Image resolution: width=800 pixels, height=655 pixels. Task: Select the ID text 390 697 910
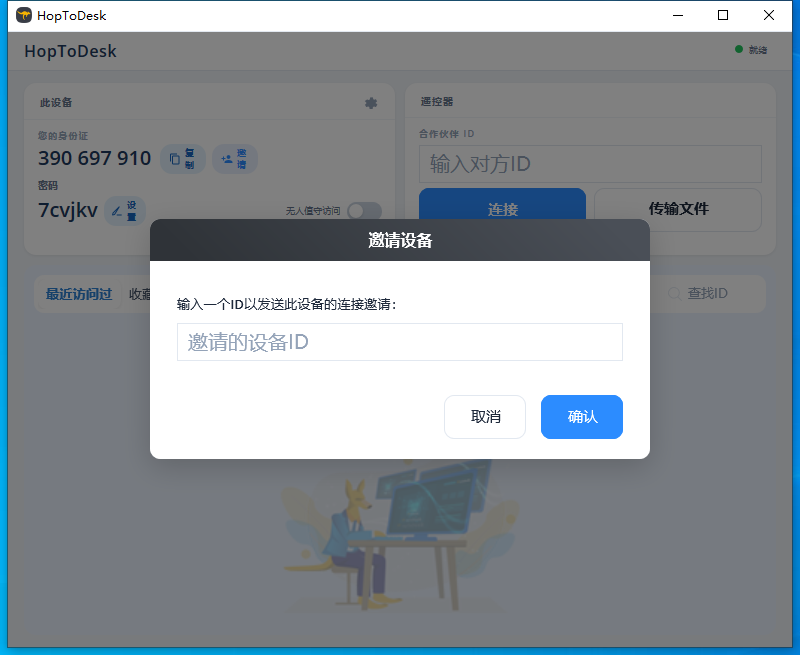(x=94, y=158)
